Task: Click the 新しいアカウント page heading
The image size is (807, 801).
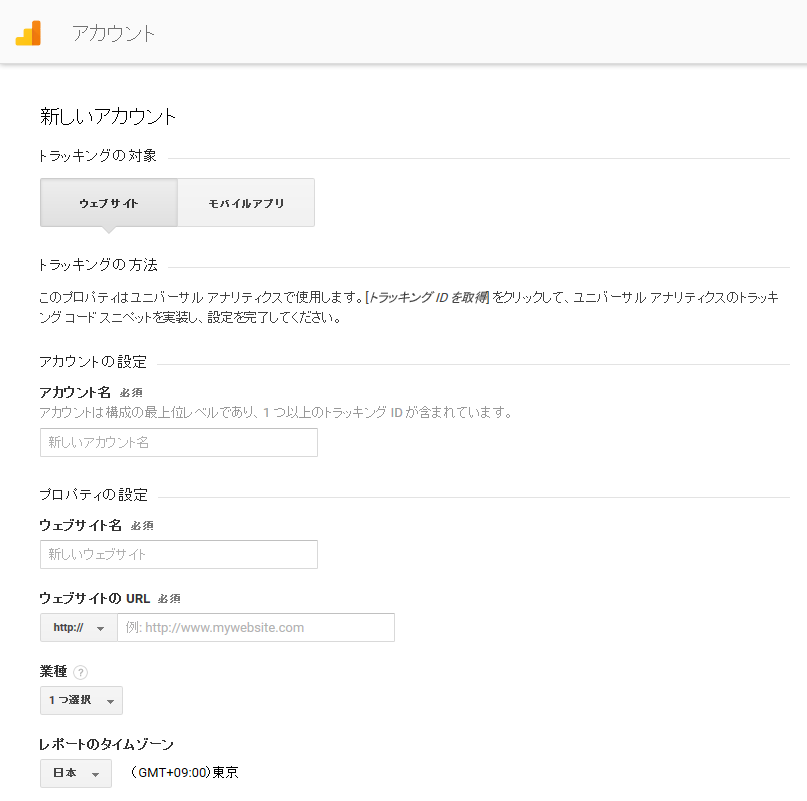Action: tap(108, 116)
